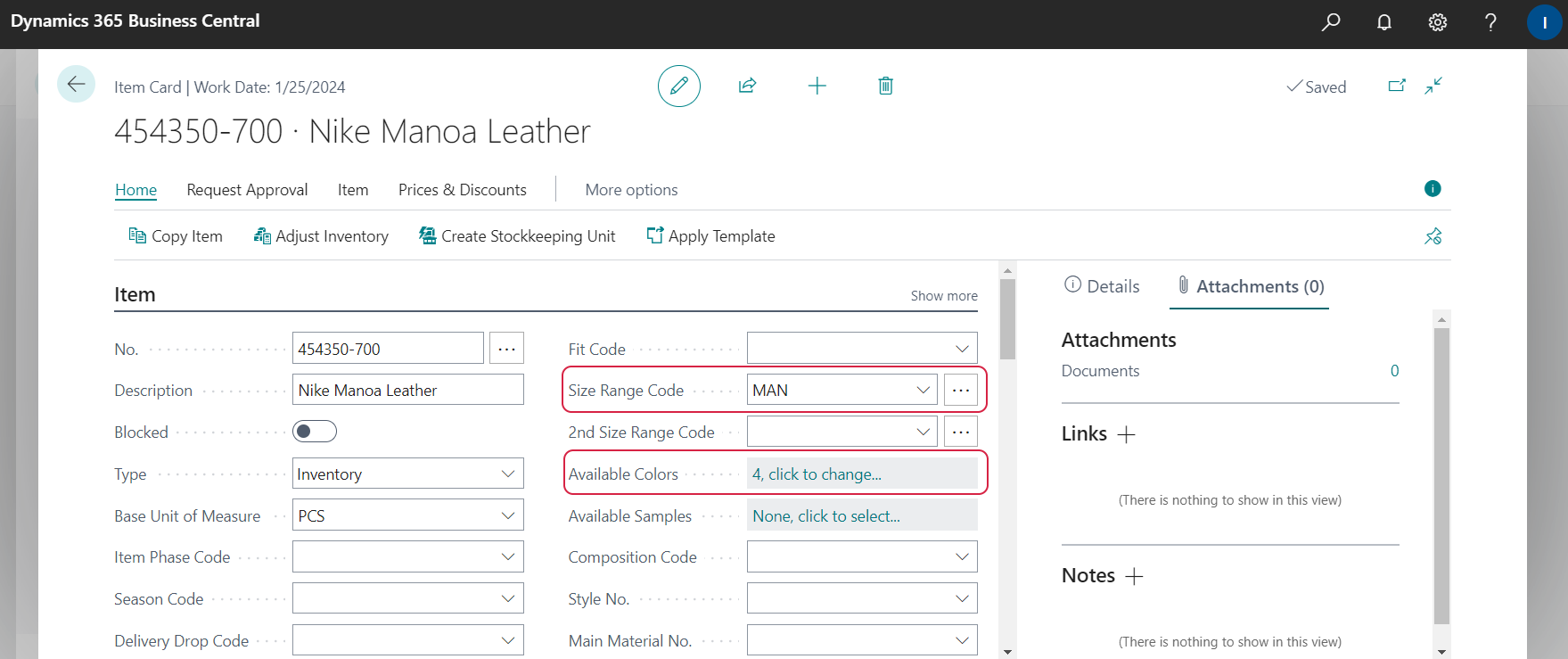Open Prices & Discounts menu

(x=462, y=190)
